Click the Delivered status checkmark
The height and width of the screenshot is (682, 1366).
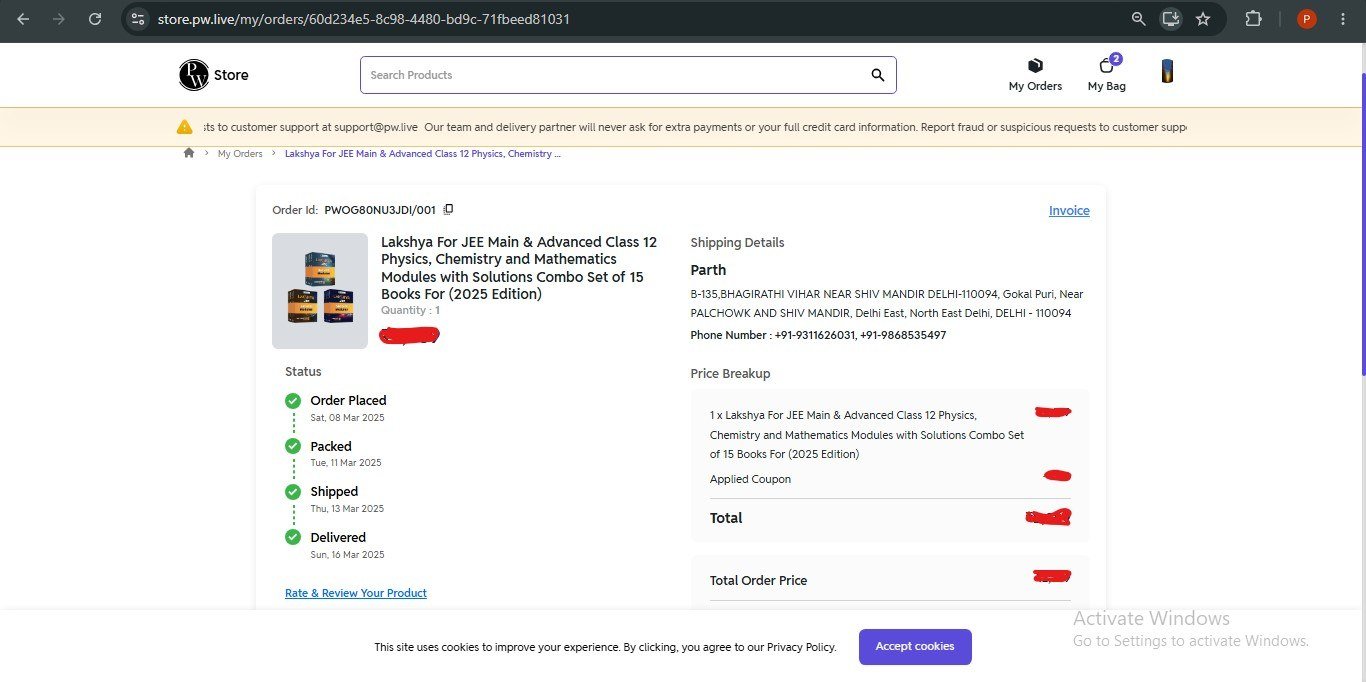click(293, 537)
